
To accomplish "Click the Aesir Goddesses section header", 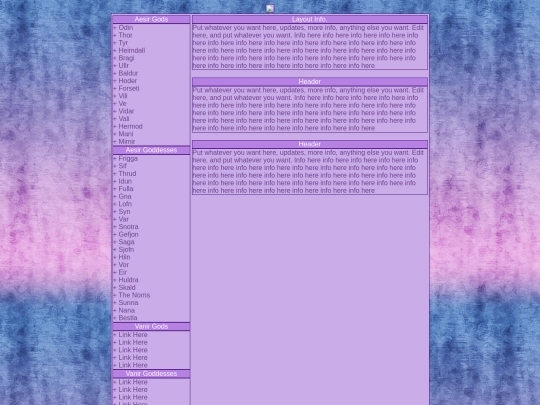I will click(x=151, y=150).
